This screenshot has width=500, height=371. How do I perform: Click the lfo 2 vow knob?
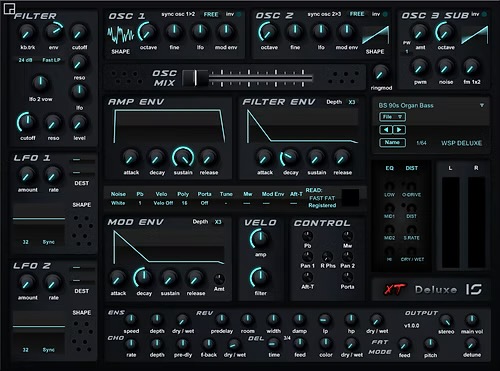[40, 83]
